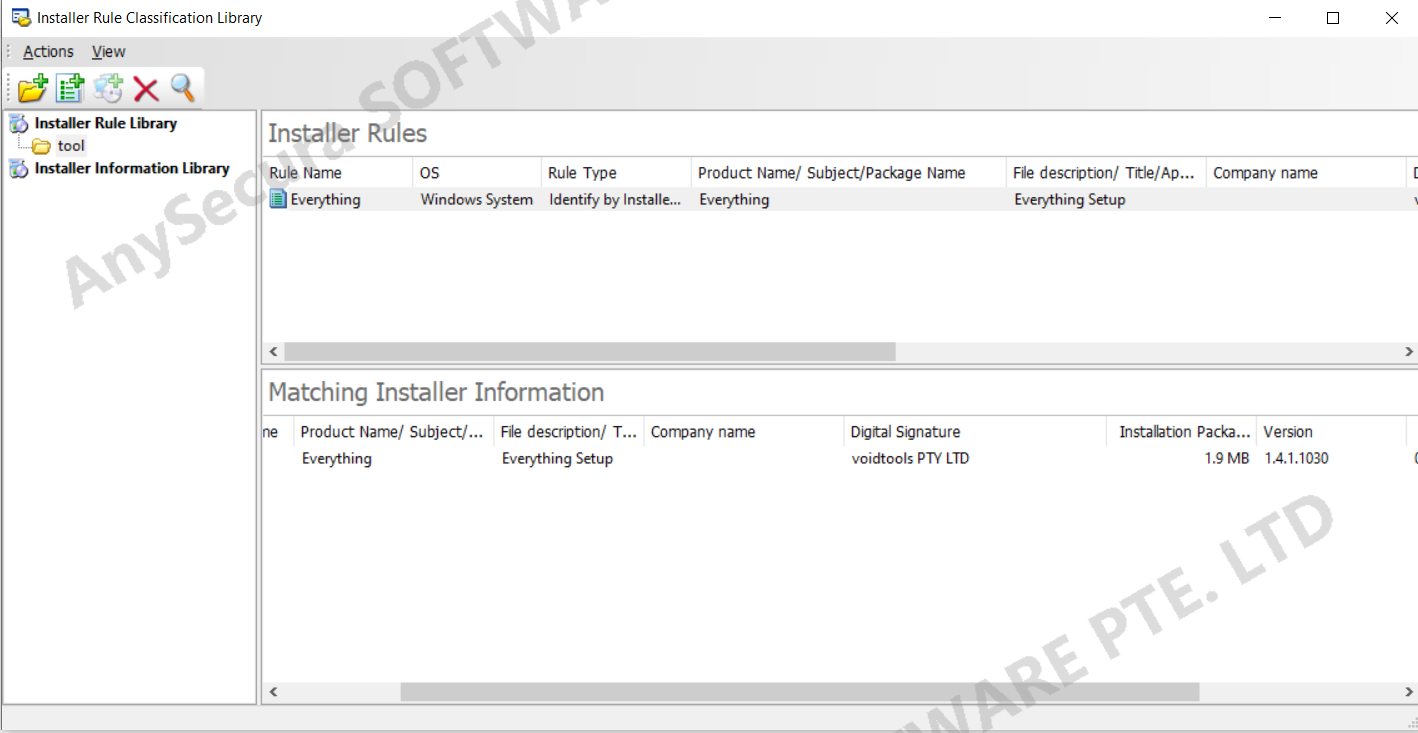Screen dimensions: 1418x733
Task: Click Product Name header in Matching Installer Information
Action: pos(394,432)
